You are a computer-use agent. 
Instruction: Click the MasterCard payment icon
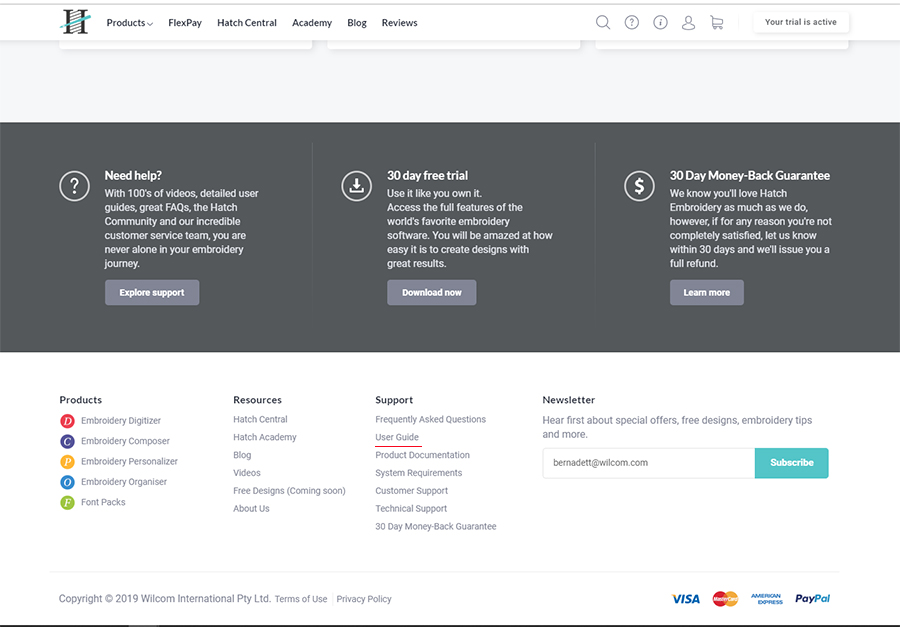pyautogui.click(x=725, y=598)
